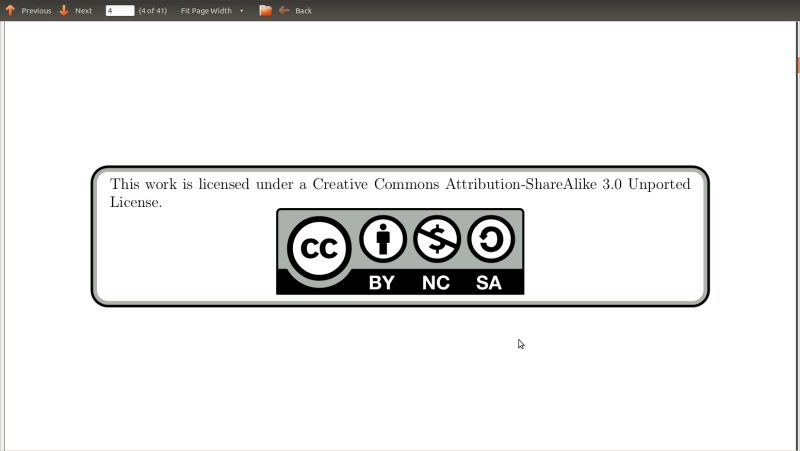This screenshot has width=800, height=451.
Task: Click the ShareAlike circular arrow icon
Action: coord(491,239)
